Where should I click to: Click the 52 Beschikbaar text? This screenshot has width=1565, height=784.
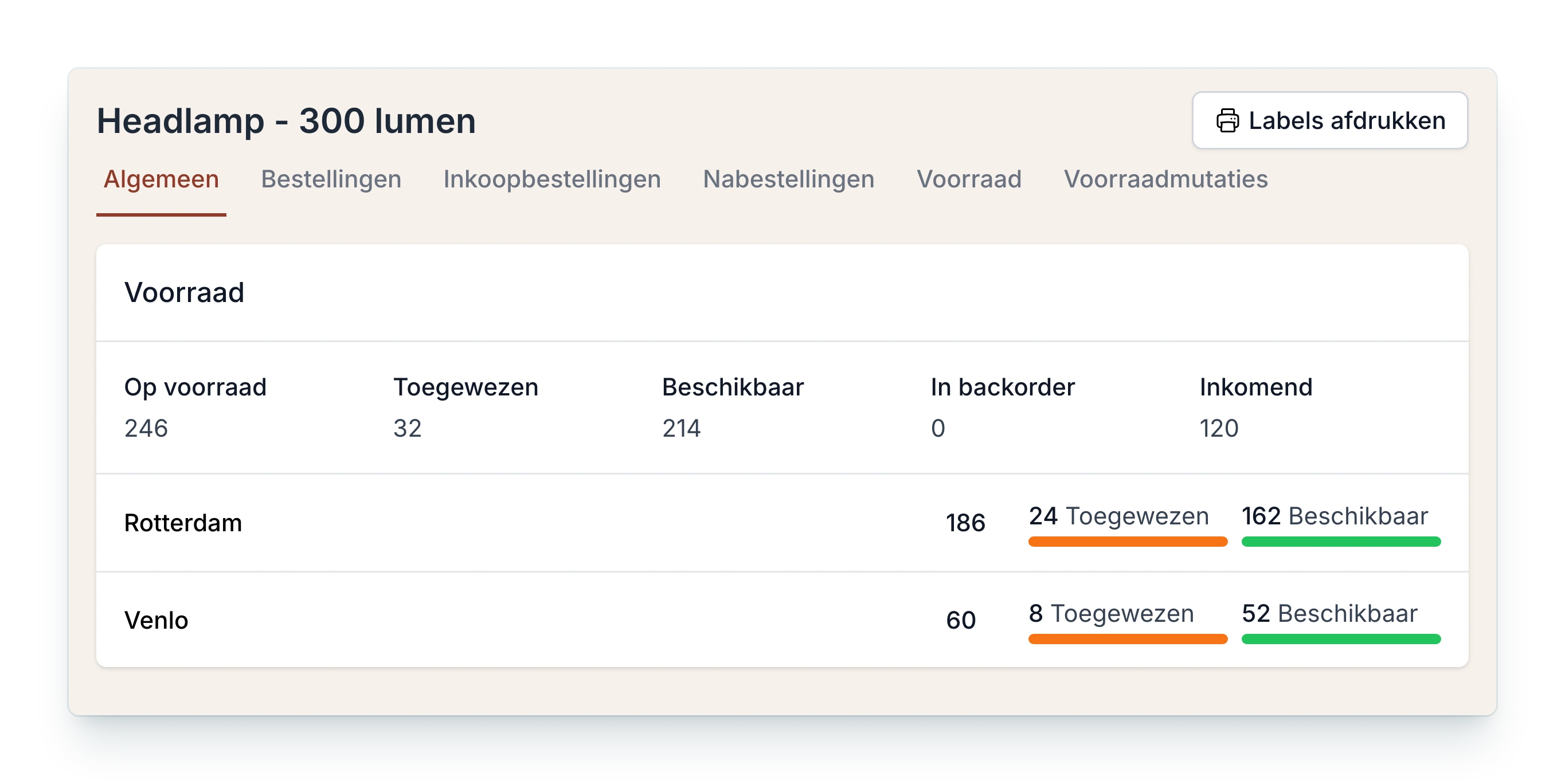pos(1329,613)
